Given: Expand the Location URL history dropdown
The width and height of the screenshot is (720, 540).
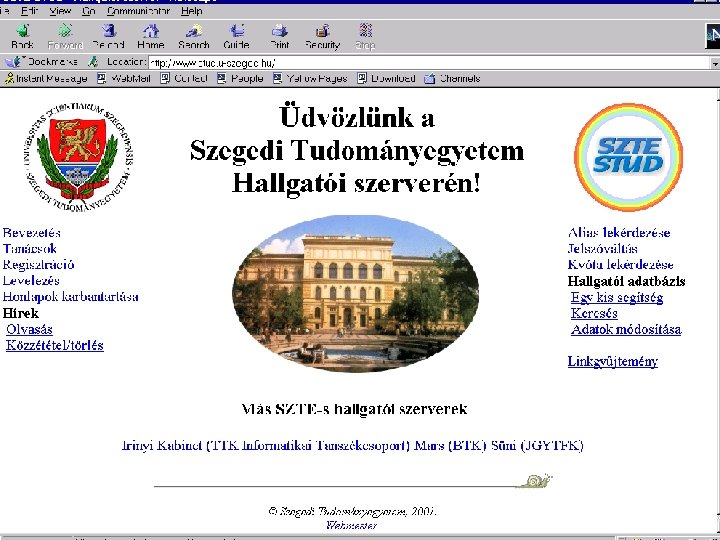Looking at the screenshot, I should pyautogui.click(x=715, y=62).
